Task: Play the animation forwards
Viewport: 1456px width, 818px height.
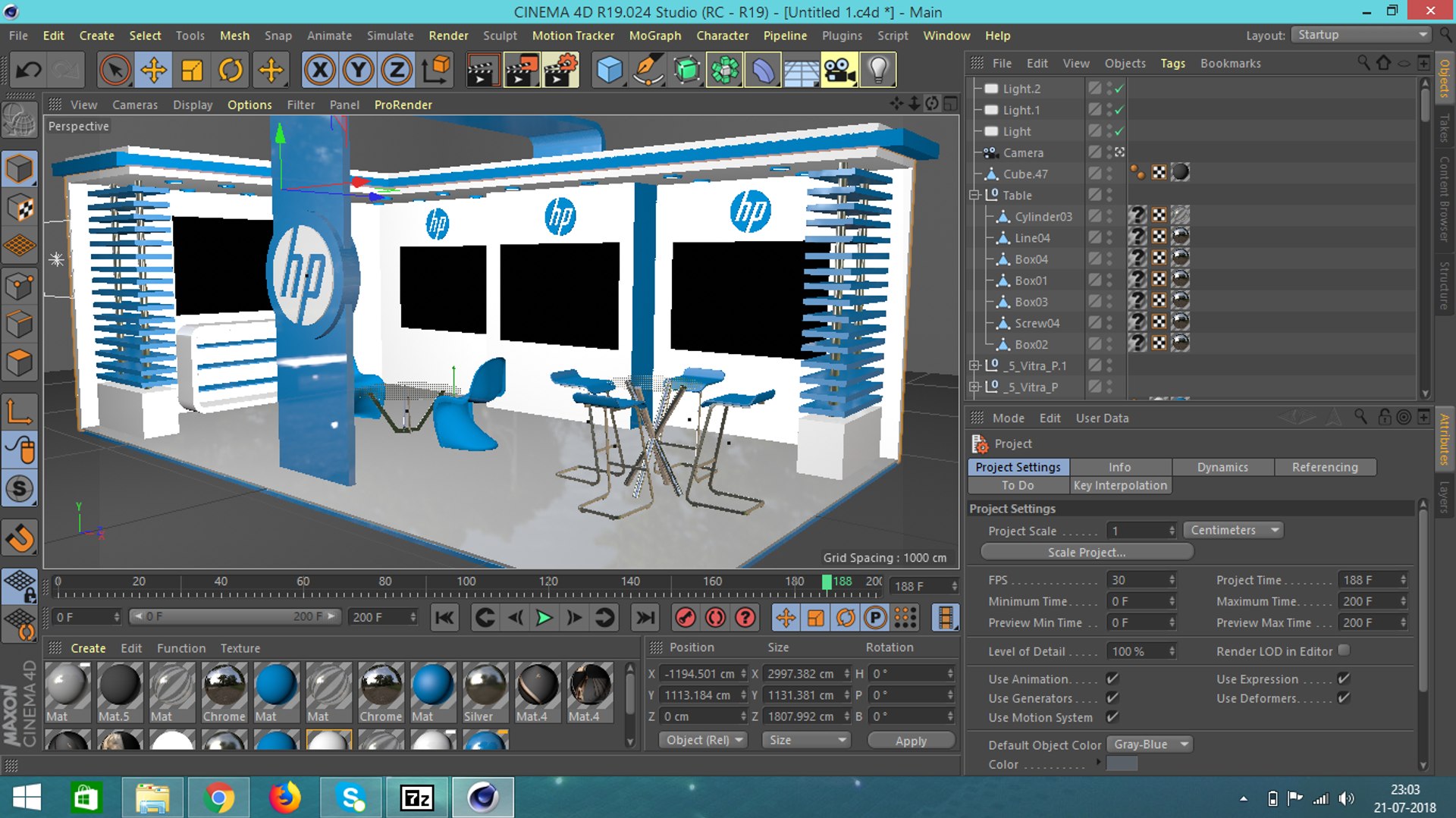Action: pyautogui.click(x=544, y=618)
